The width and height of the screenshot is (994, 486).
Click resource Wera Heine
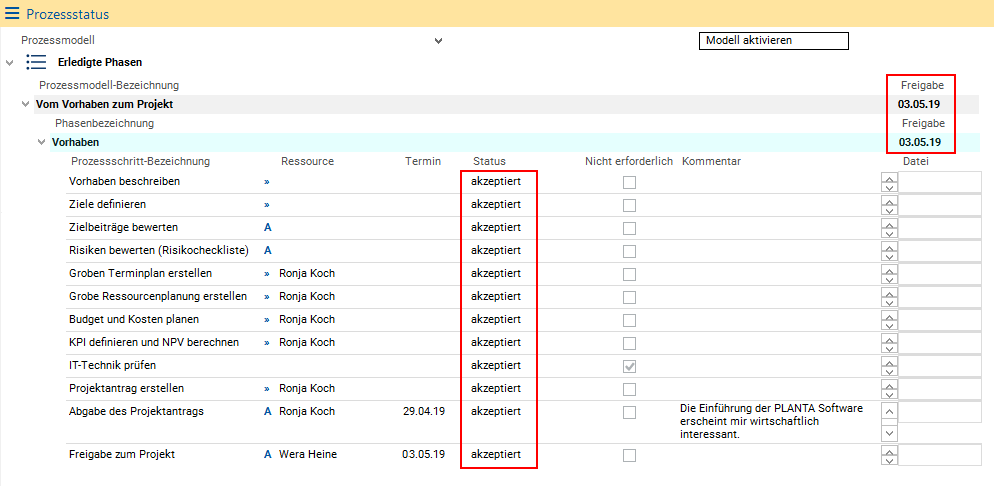point(308,454)
